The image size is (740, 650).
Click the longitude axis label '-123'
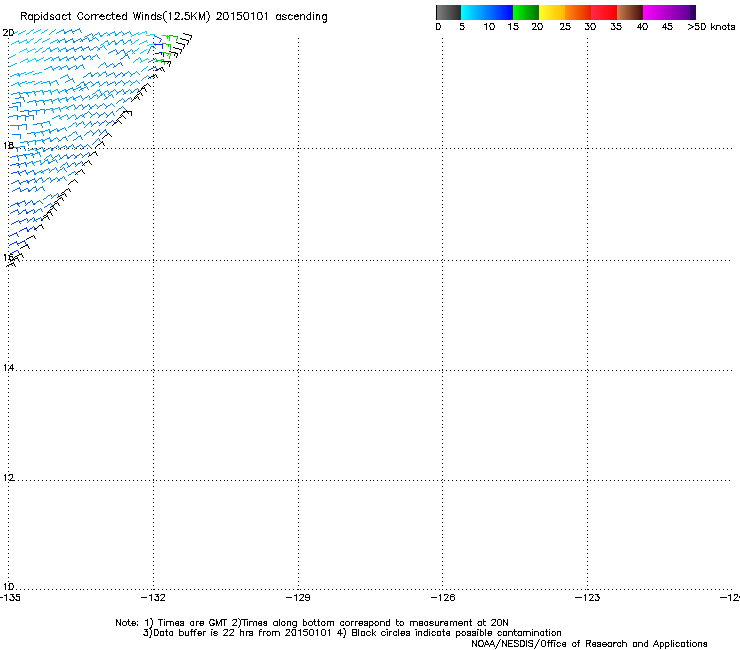pos(588,598)
